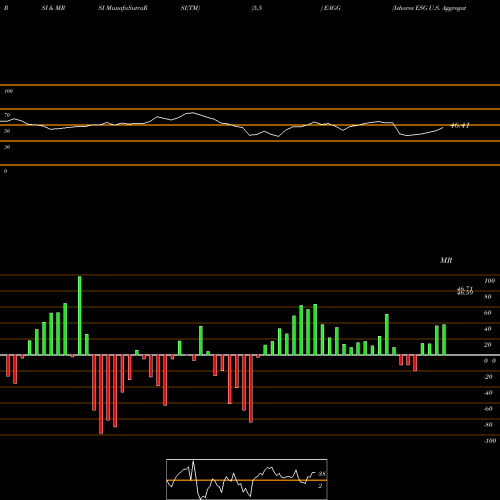Screen dimensions: 500x500
Task: Click the 'SI(TM)' header label
Action: 190,8
